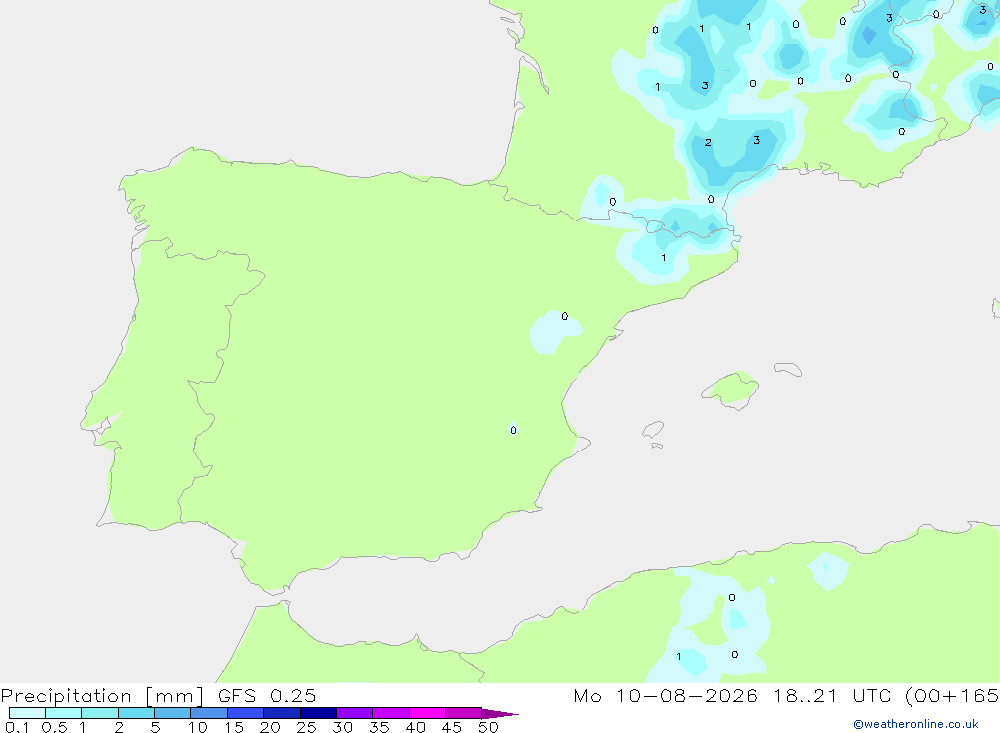
Task: Pick the 35–40 mm violet legend swatch
Action: (391, 713)
